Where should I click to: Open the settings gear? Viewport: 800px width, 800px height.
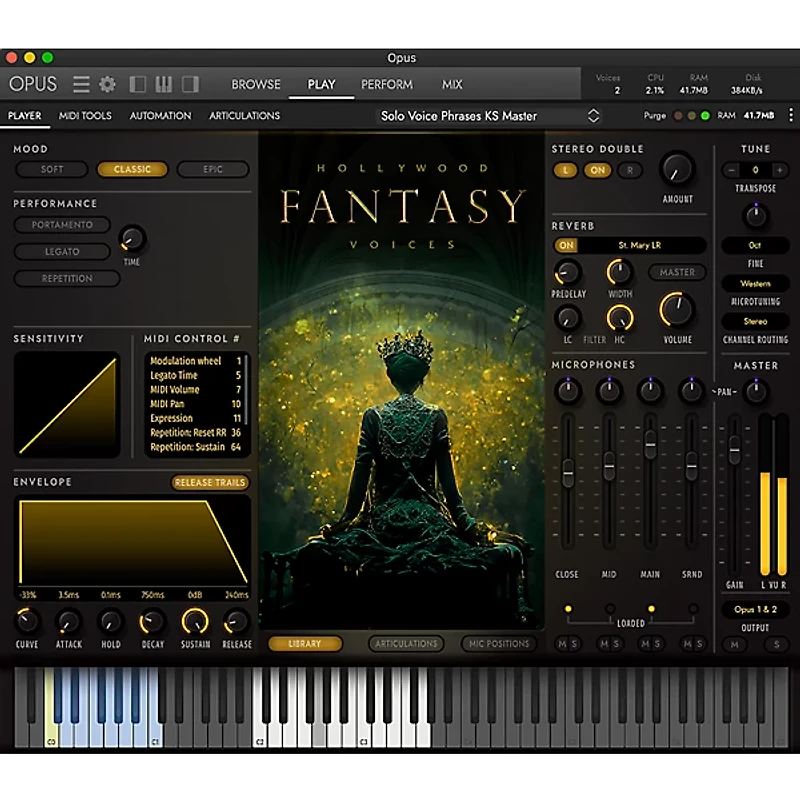click(107, 84)
